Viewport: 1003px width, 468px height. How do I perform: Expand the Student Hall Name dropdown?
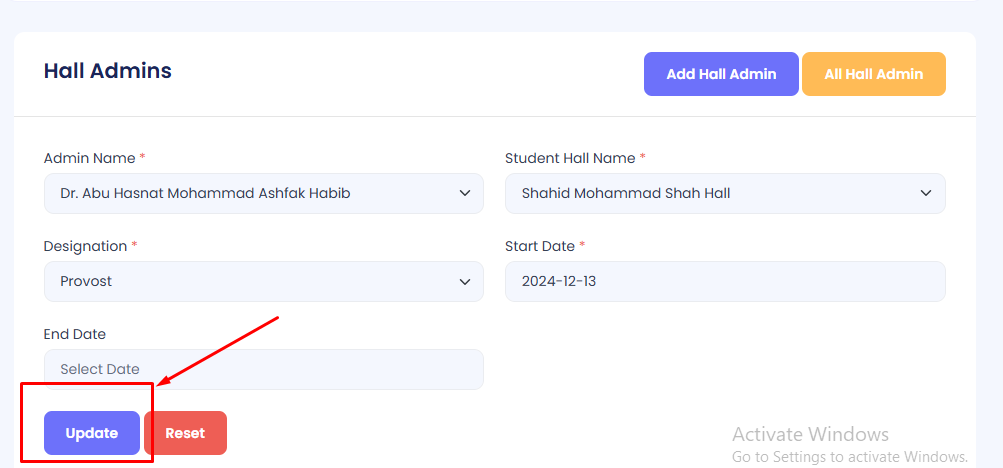[x=711, y=193]
